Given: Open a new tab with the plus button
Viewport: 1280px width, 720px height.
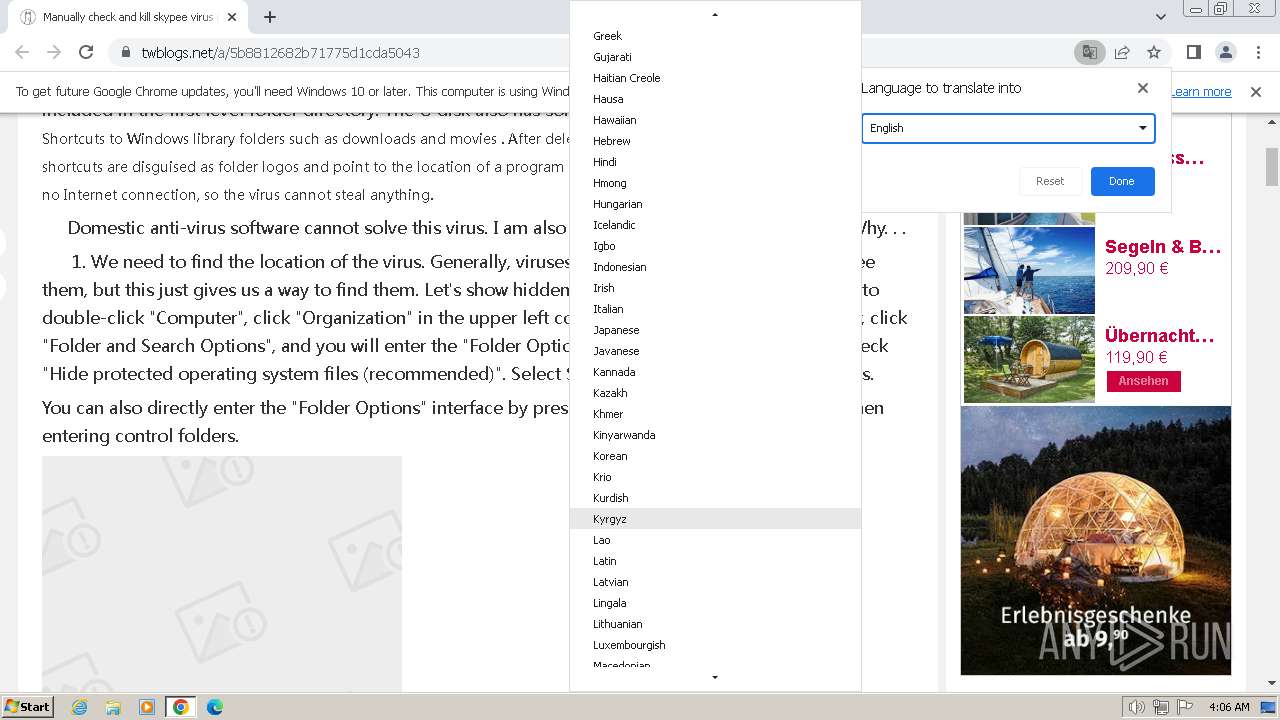Looking at the screenshot, I should click(x=270, y=17).
